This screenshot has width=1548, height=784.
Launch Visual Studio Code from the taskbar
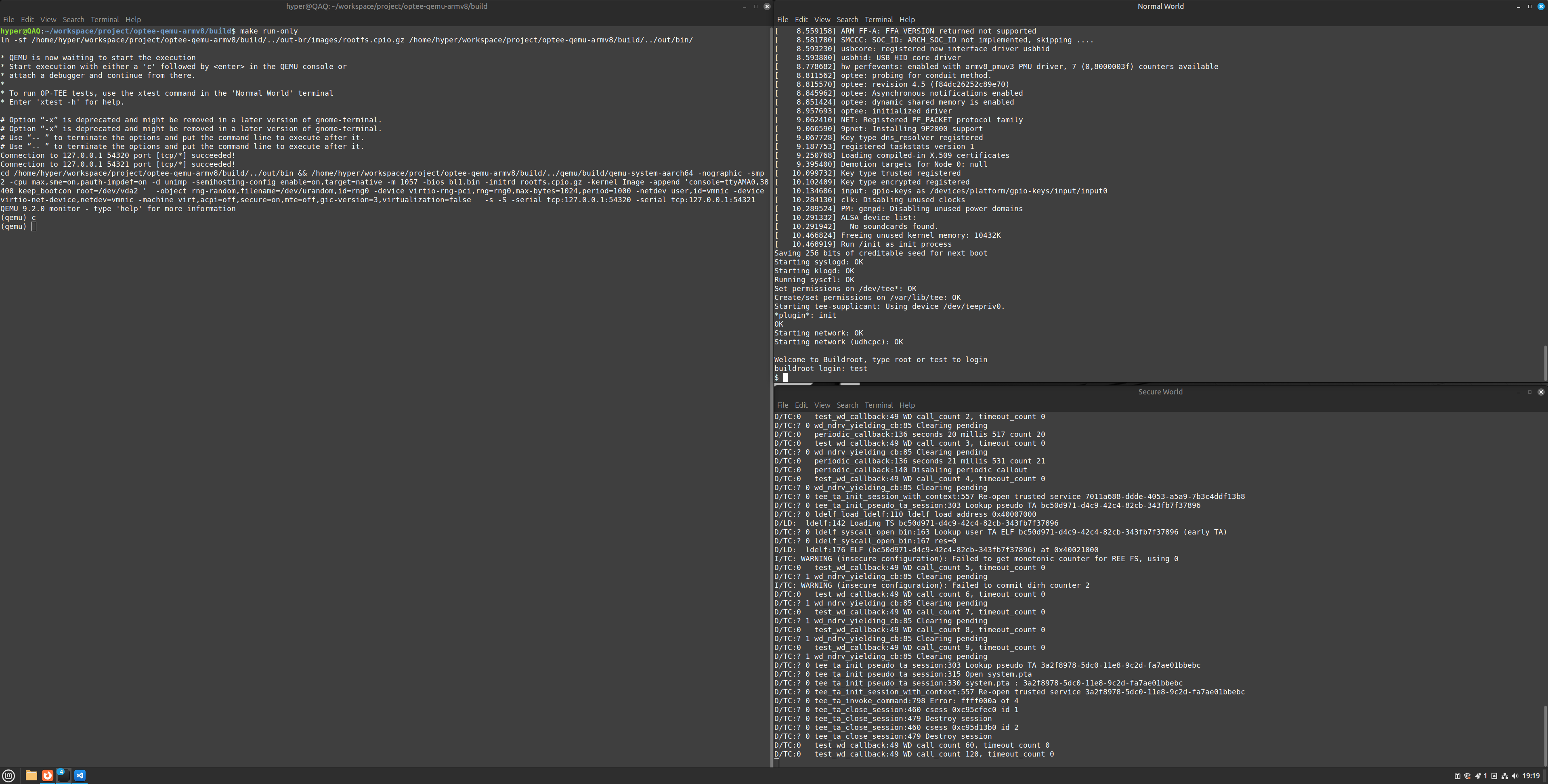click(79, 776)
